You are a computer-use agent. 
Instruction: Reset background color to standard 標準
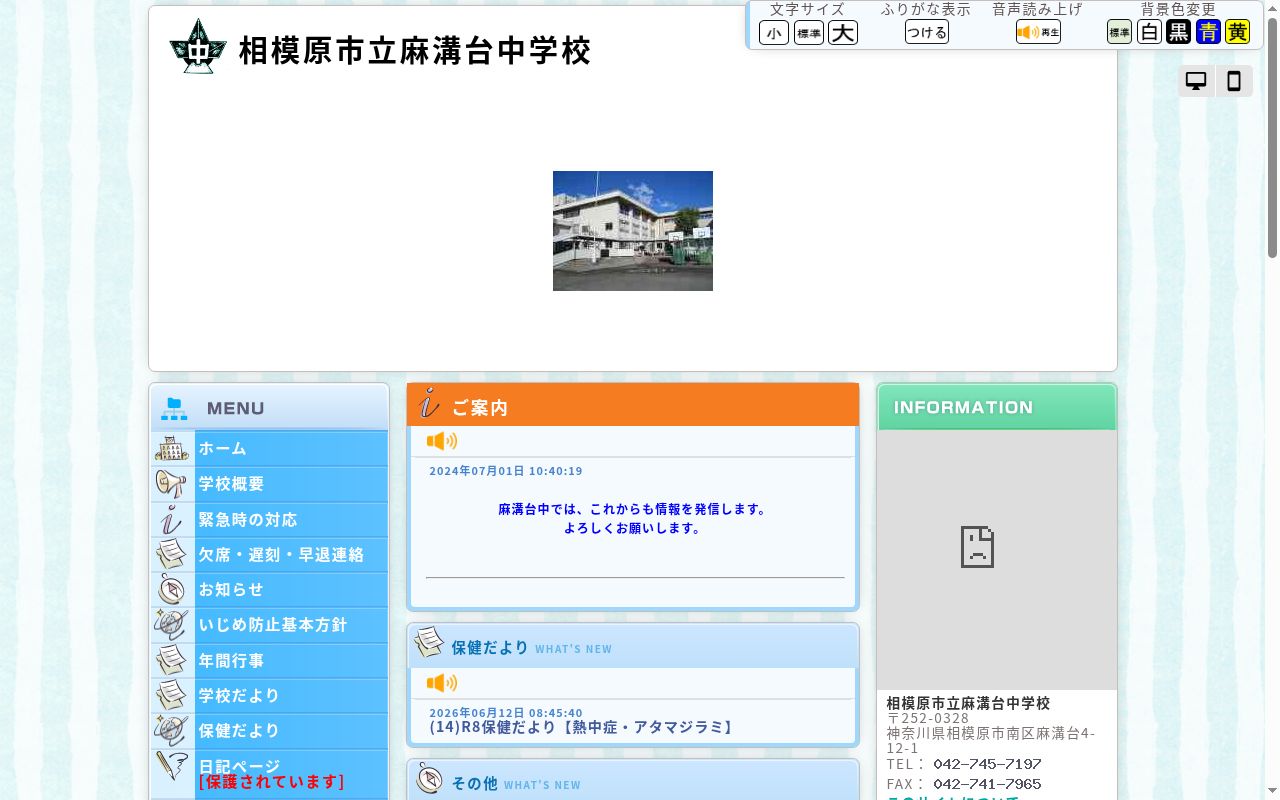tap(1119, 32)
